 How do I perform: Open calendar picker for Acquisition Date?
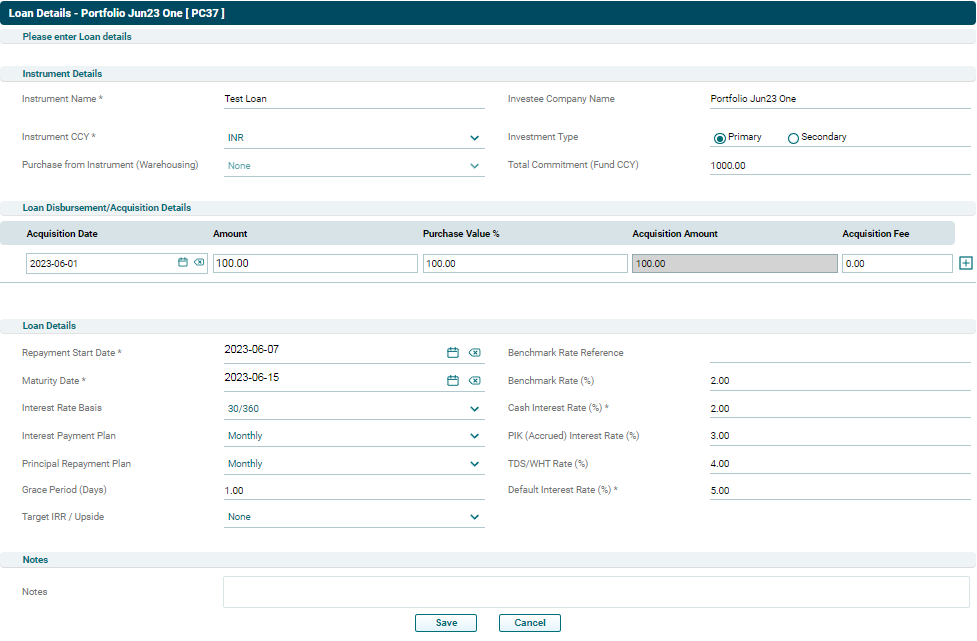183,263
